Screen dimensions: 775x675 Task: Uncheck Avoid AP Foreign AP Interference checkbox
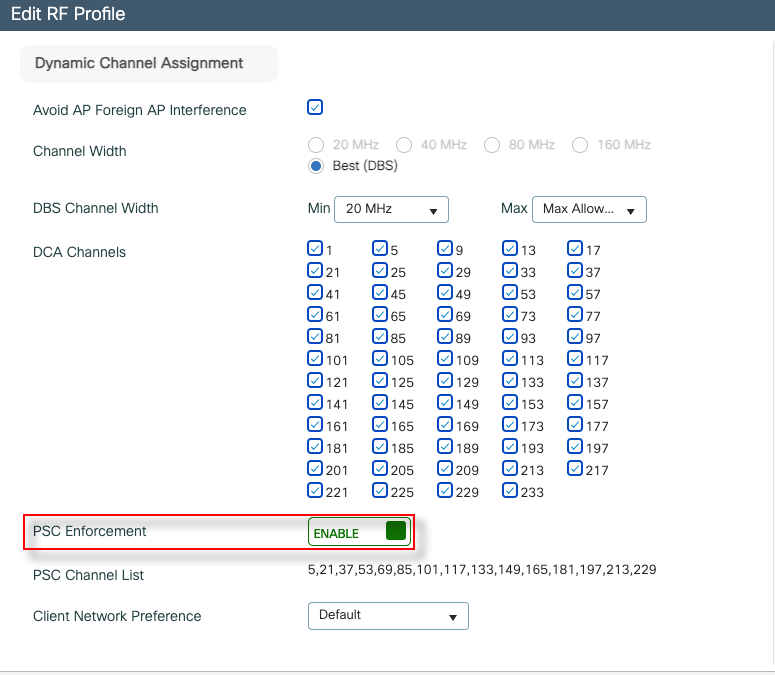(x=315, y=107)
